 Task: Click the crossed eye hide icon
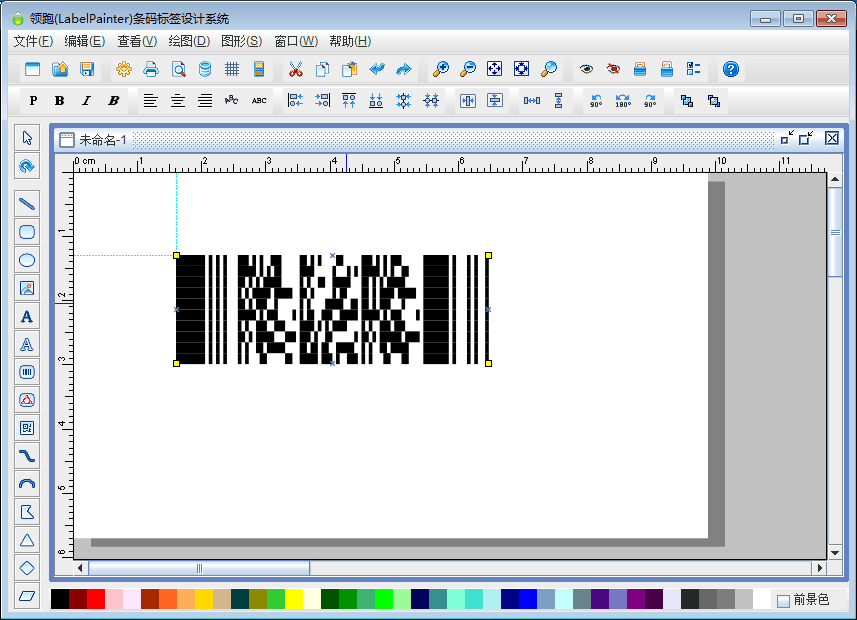pyautogui.click(x=613, y=69)
